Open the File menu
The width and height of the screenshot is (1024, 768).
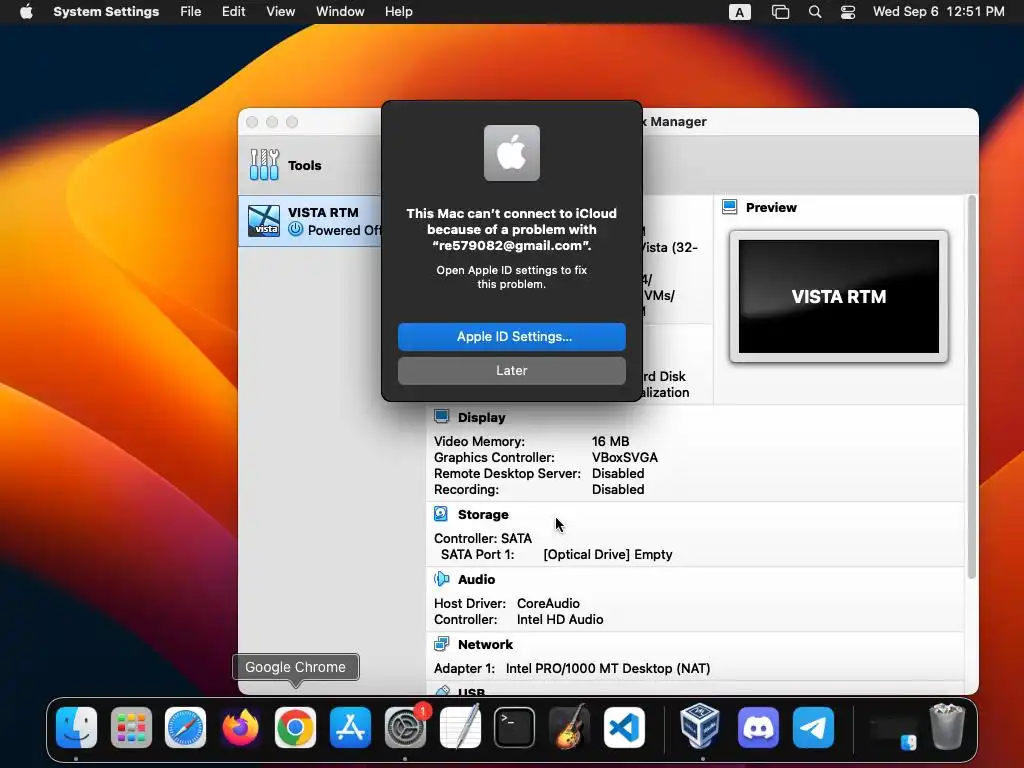pyautogui.click(x=191, y=12)
